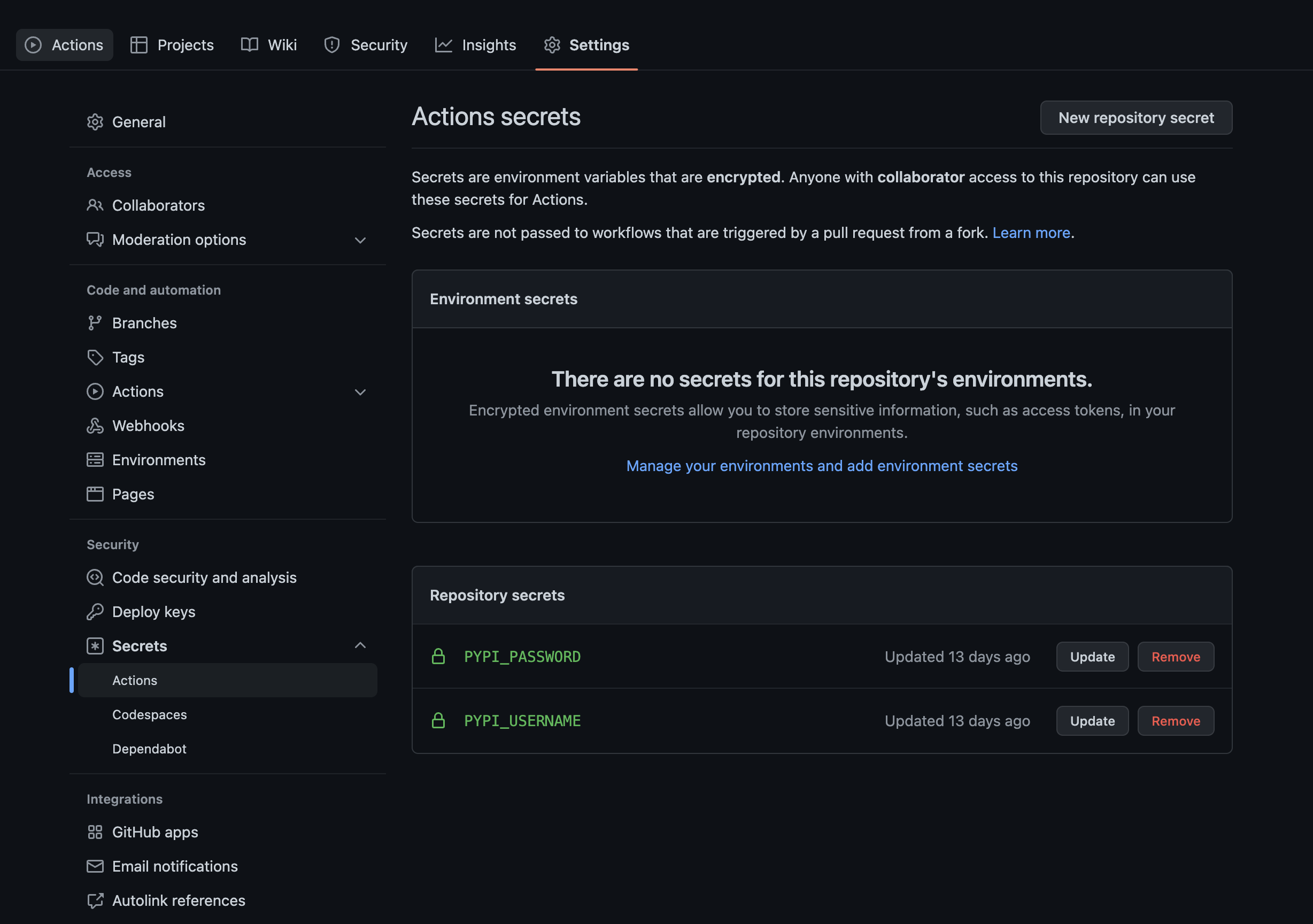Update the PYPI_USERNAME secret
The height and width of the screenshot is (924, 1313).
(x=1092, y=721)
